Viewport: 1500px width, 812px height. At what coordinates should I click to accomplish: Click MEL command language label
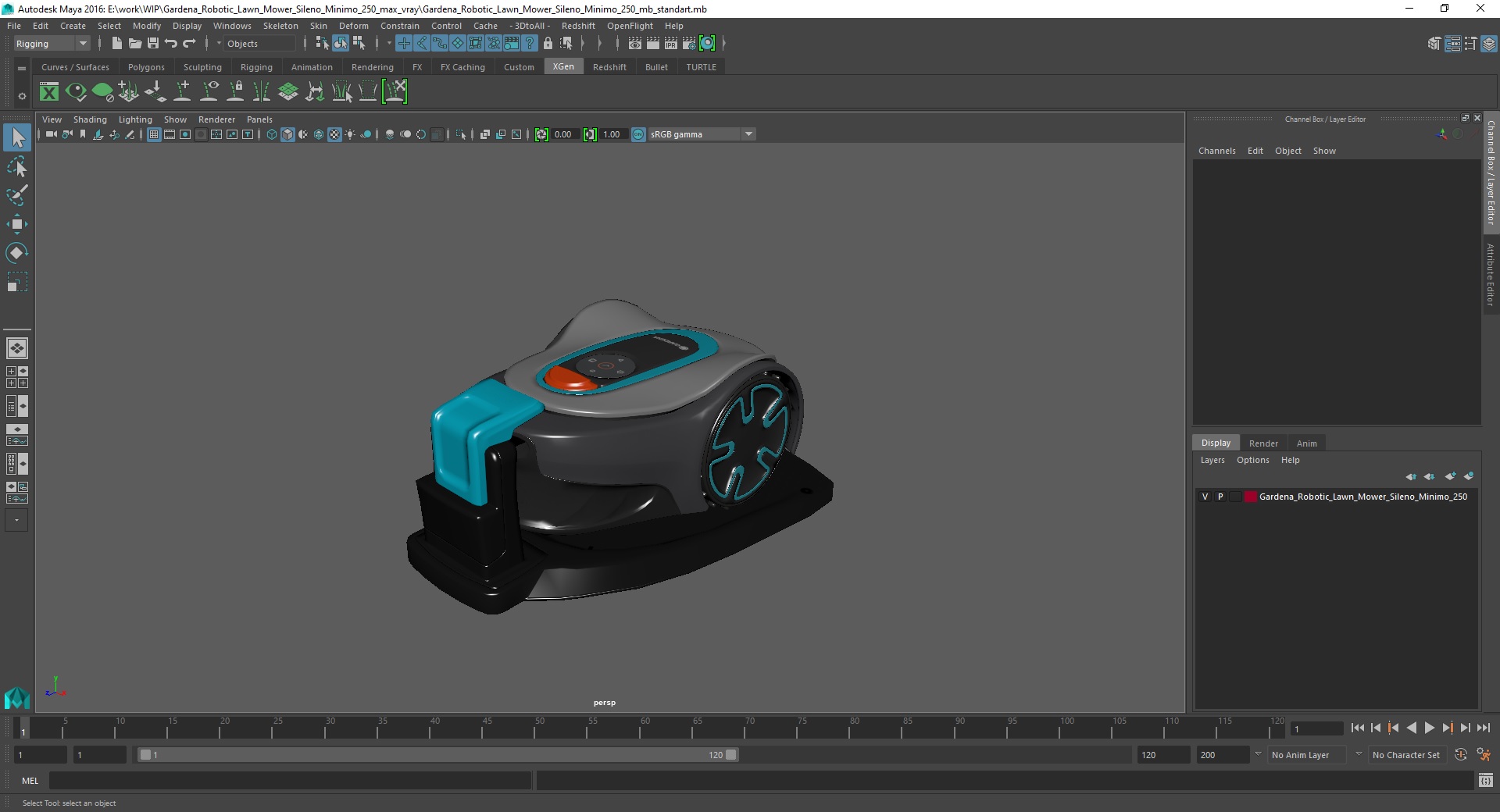(30, 781)
